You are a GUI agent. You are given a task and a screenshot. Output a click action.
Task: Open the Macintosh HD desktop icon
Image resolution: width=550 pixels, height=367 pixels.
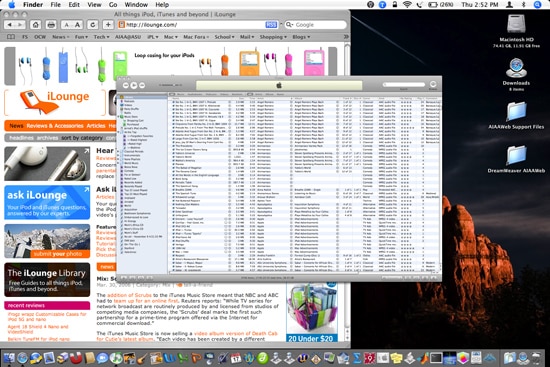(x=516, y=30)
